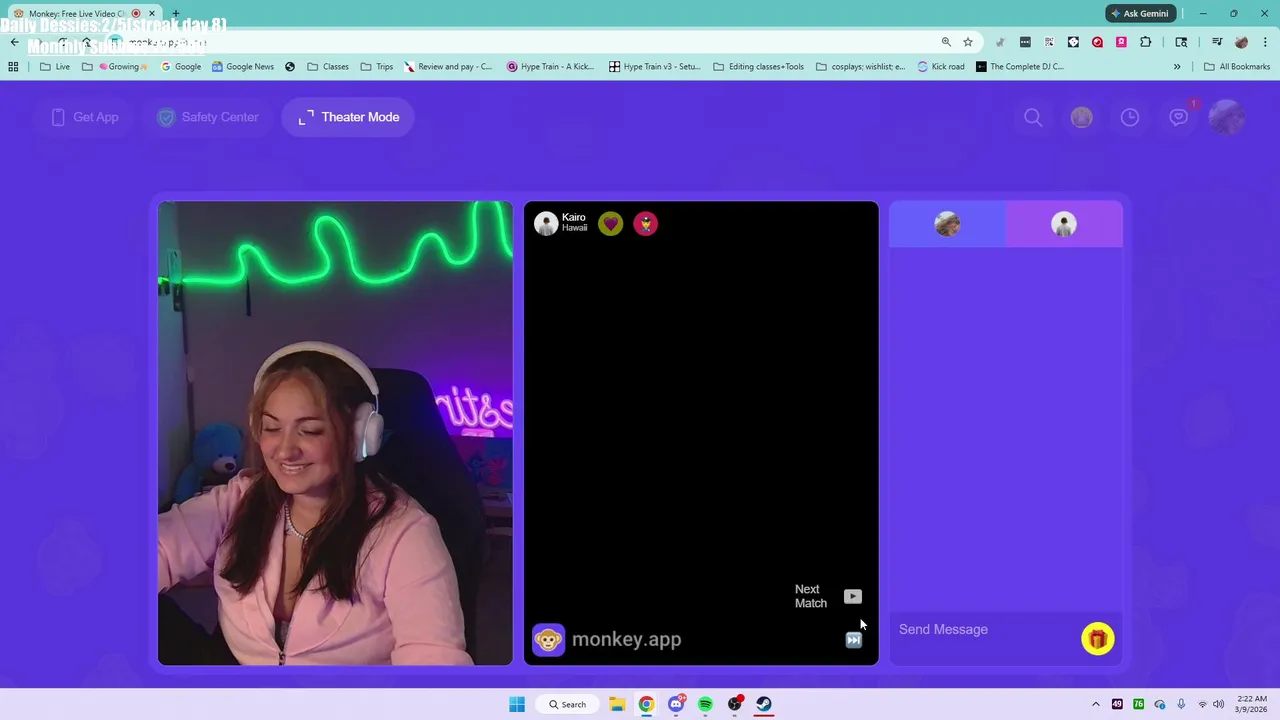Open the All Bookmarks folder
Viewport: 1280px width, 720px height.
(x=1237, y=67)
